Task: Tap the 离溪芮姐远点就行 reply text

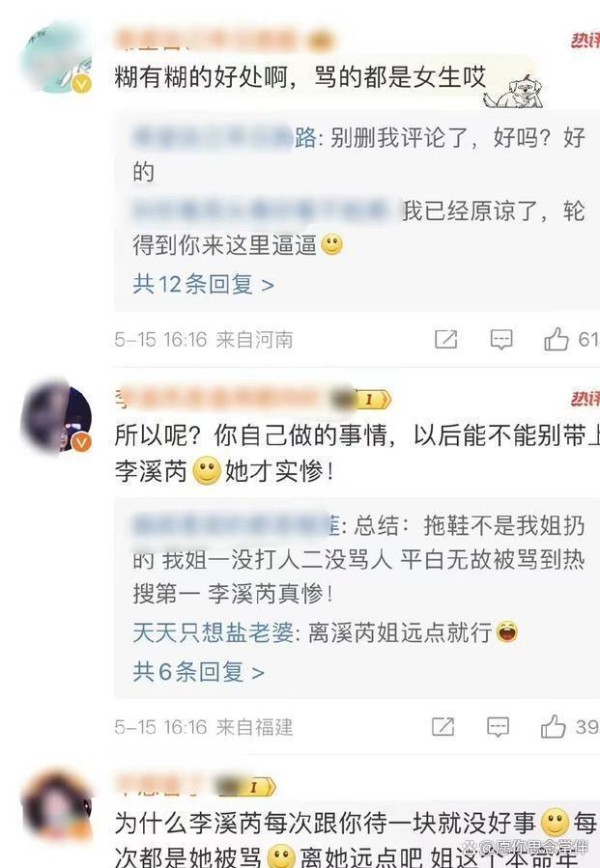Action: (x=400, y=632)
